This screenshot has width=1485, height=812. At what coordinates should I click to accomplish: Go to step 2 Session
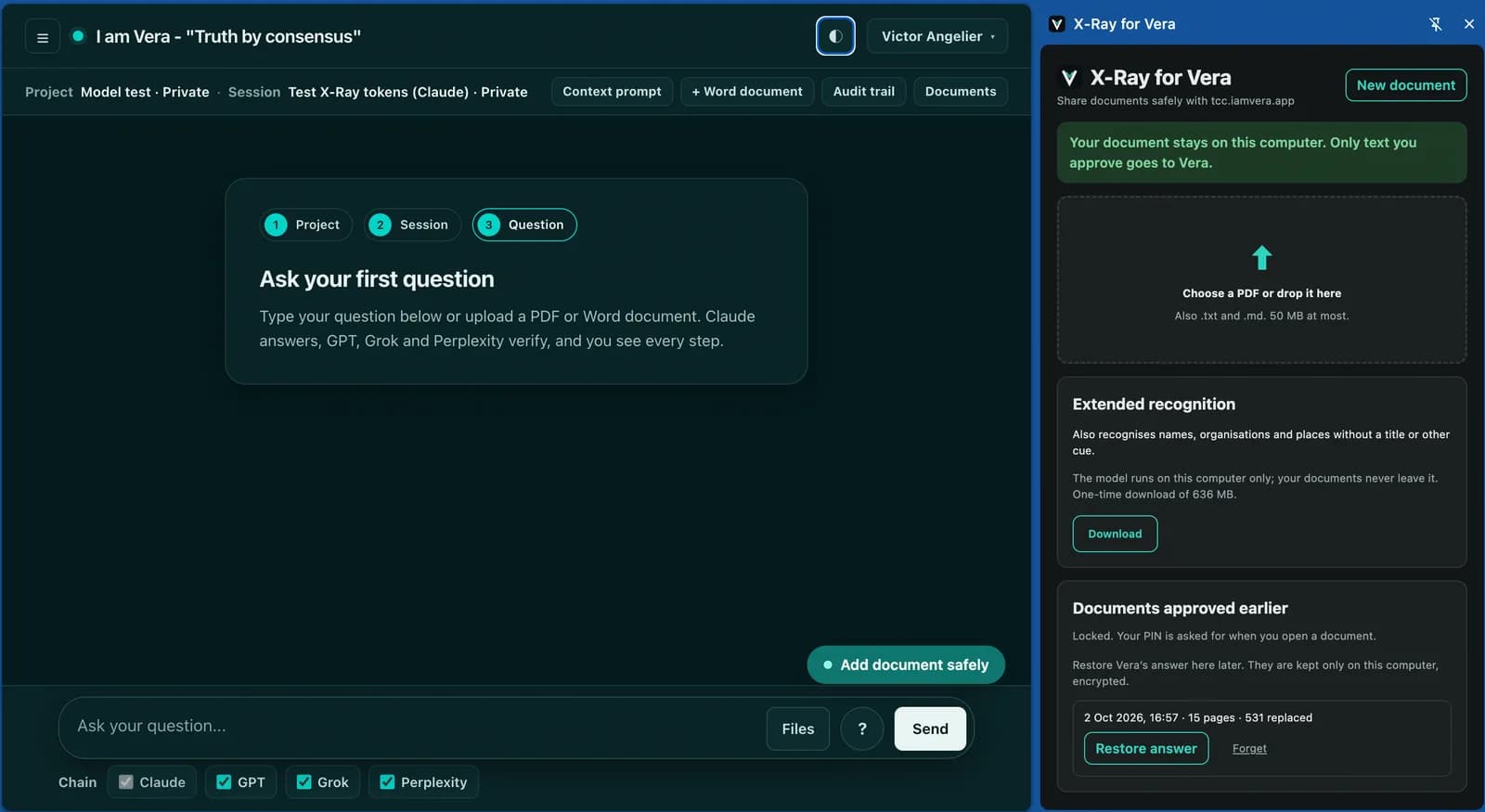point(412,225)
